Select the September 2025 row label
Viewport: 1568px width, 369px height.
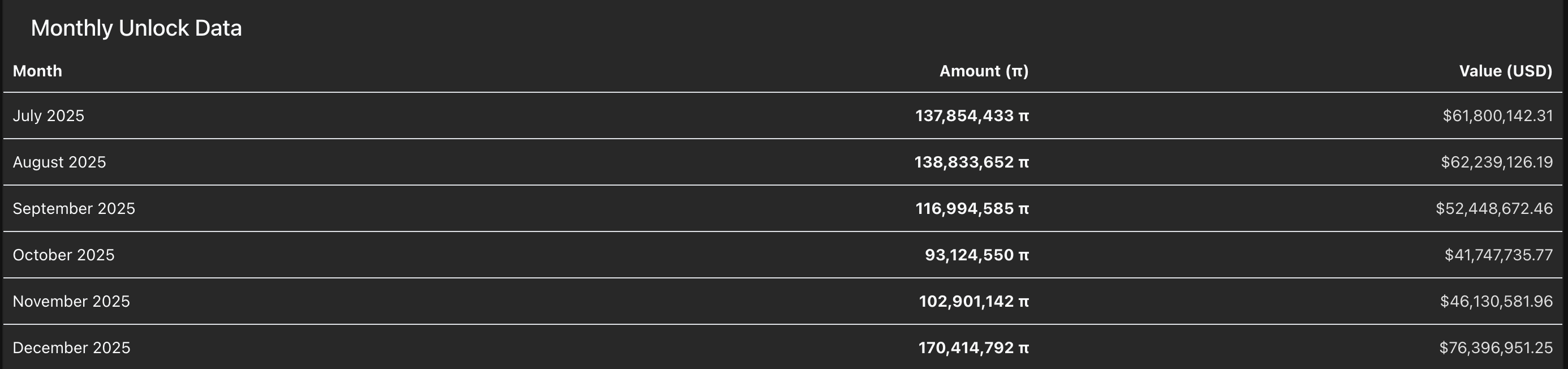[x=74, y=208]
